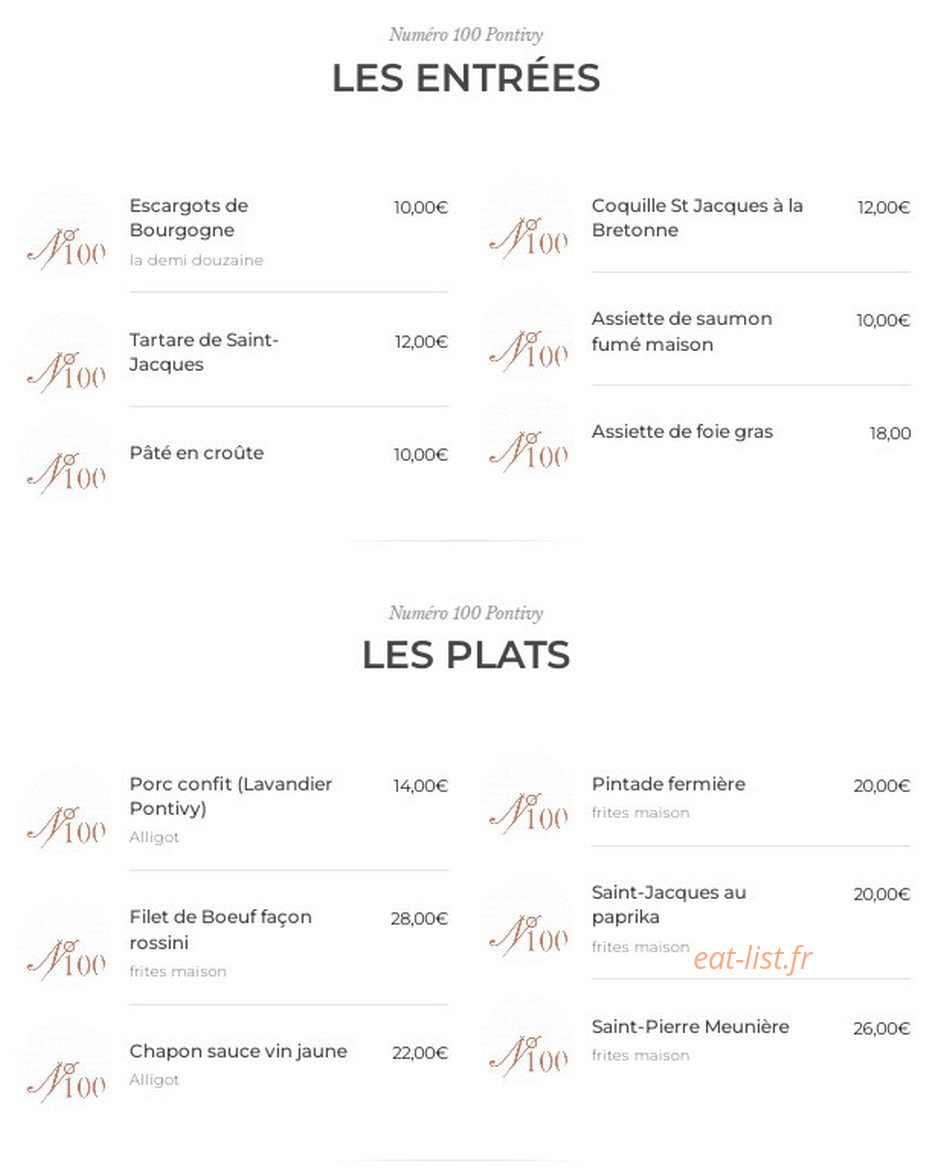
Task: Select the Assiette de saumon fumé maison item
Action: 681,331
